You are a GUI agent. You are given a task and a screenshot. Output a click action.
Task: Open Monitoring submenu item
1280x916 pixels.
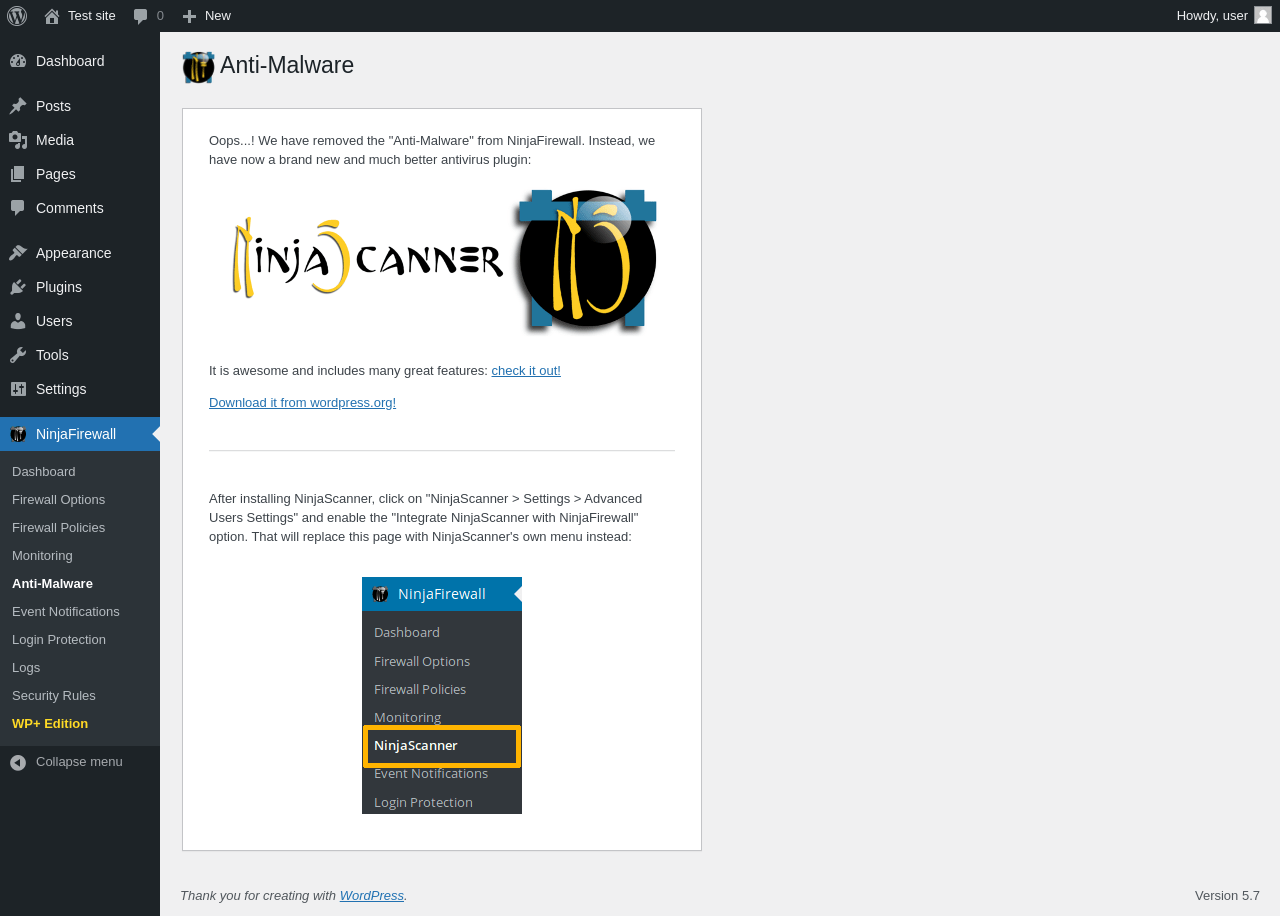tap(42, 555)
